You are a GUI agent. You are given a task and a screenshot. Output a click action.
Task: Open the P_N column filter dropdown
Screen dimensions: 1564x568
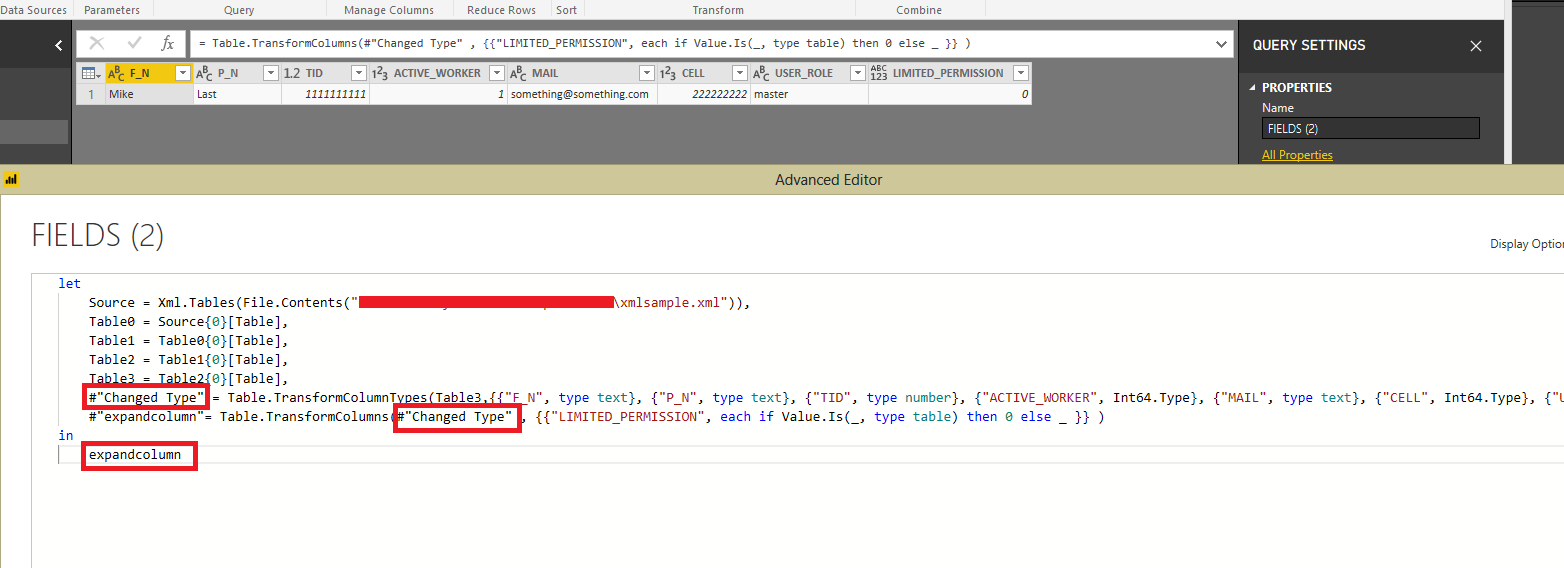click(271, 73)
